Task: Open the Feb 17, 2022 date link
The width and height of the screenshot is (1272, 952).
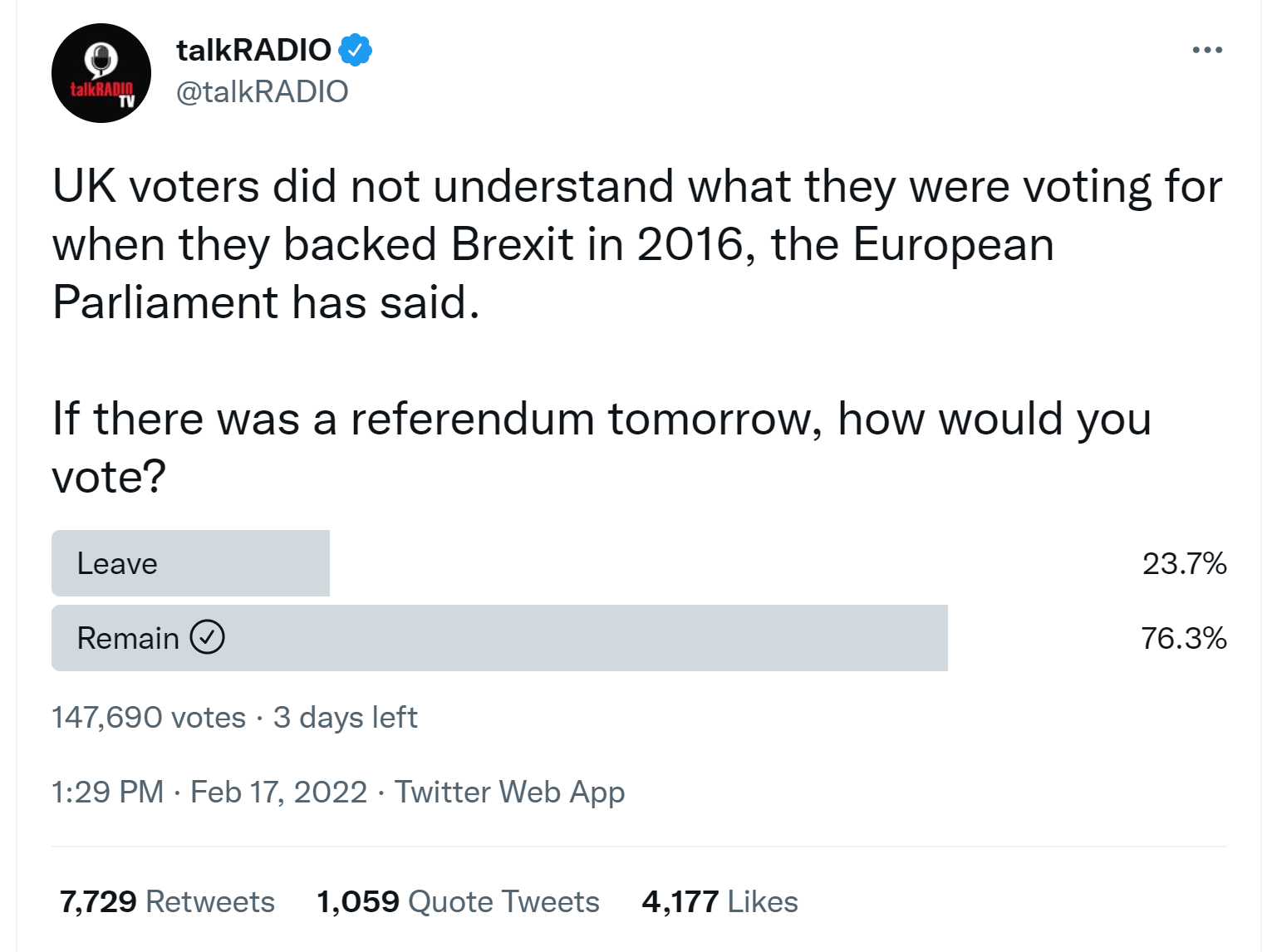Action: (278, 792)
